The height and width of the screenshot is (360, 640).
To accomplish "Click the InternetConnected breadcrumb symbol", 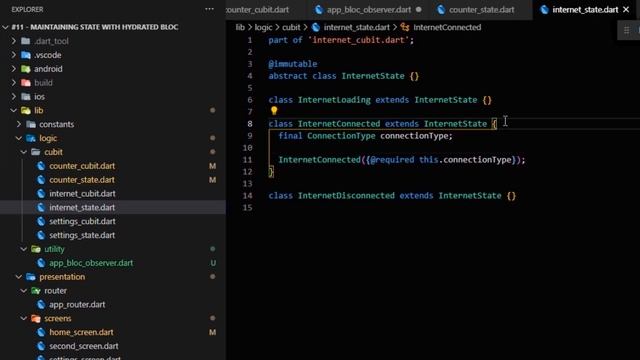I will [x=447, y=27].
